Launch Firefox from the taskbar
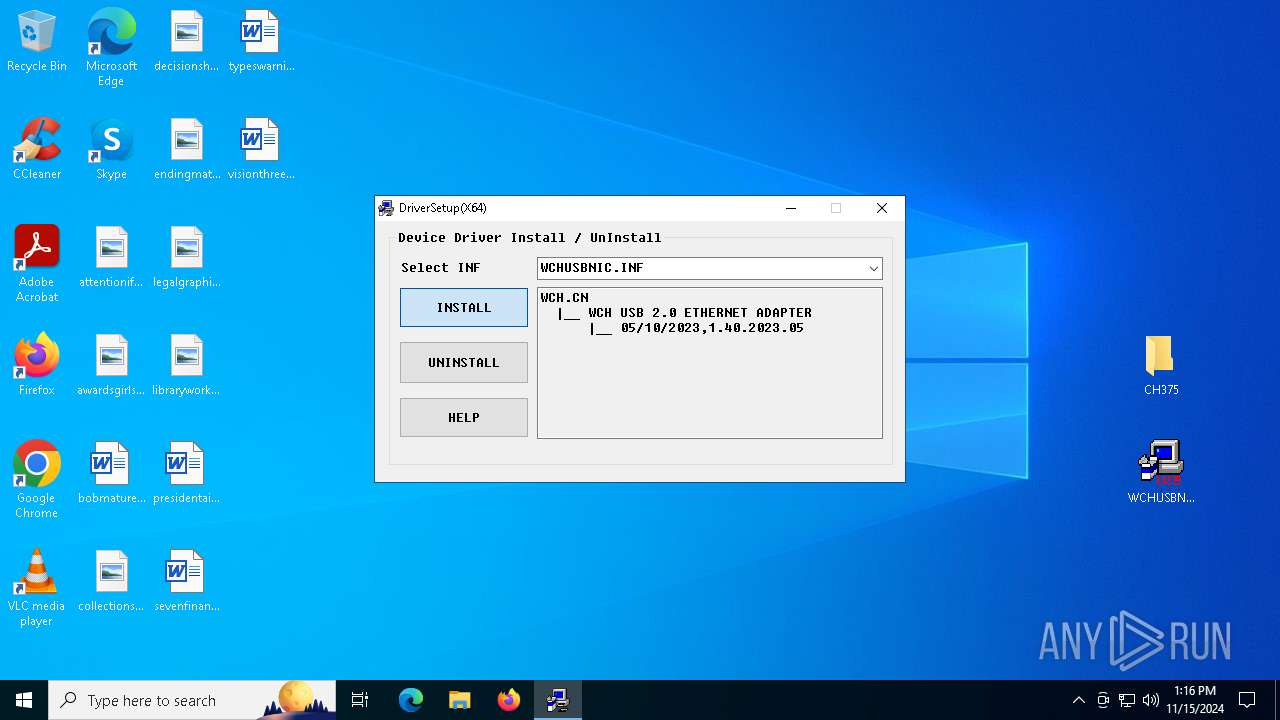The width and height of the screenshot is (1280, 720). coord(508,700)
